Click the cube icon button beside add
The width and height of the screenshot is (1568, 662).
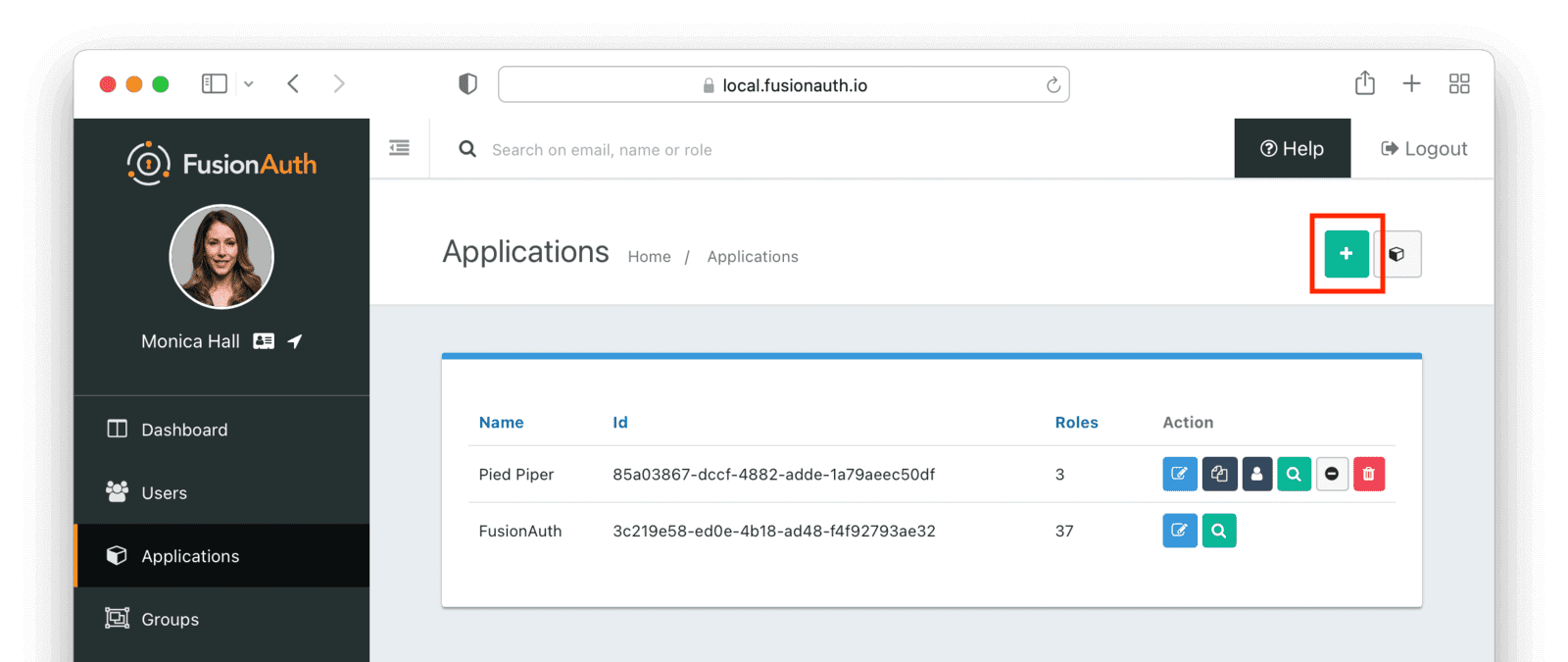pos(1397,254)
